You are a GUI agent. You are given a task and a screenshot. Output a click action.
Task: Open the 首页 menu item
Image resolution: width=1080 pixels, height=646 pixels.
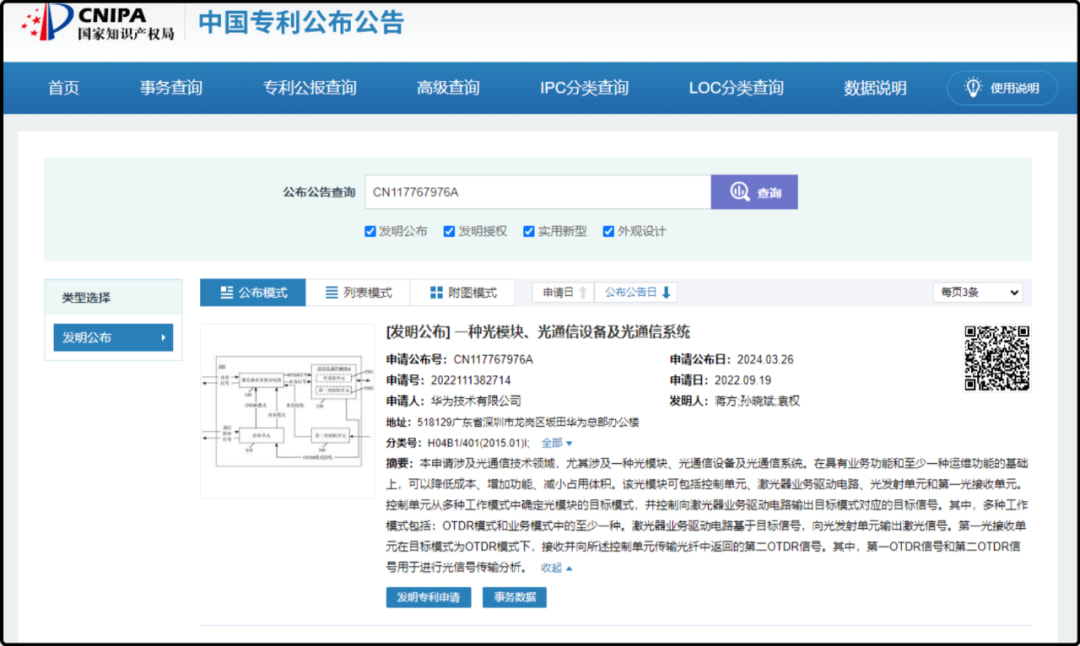[63, 87]
